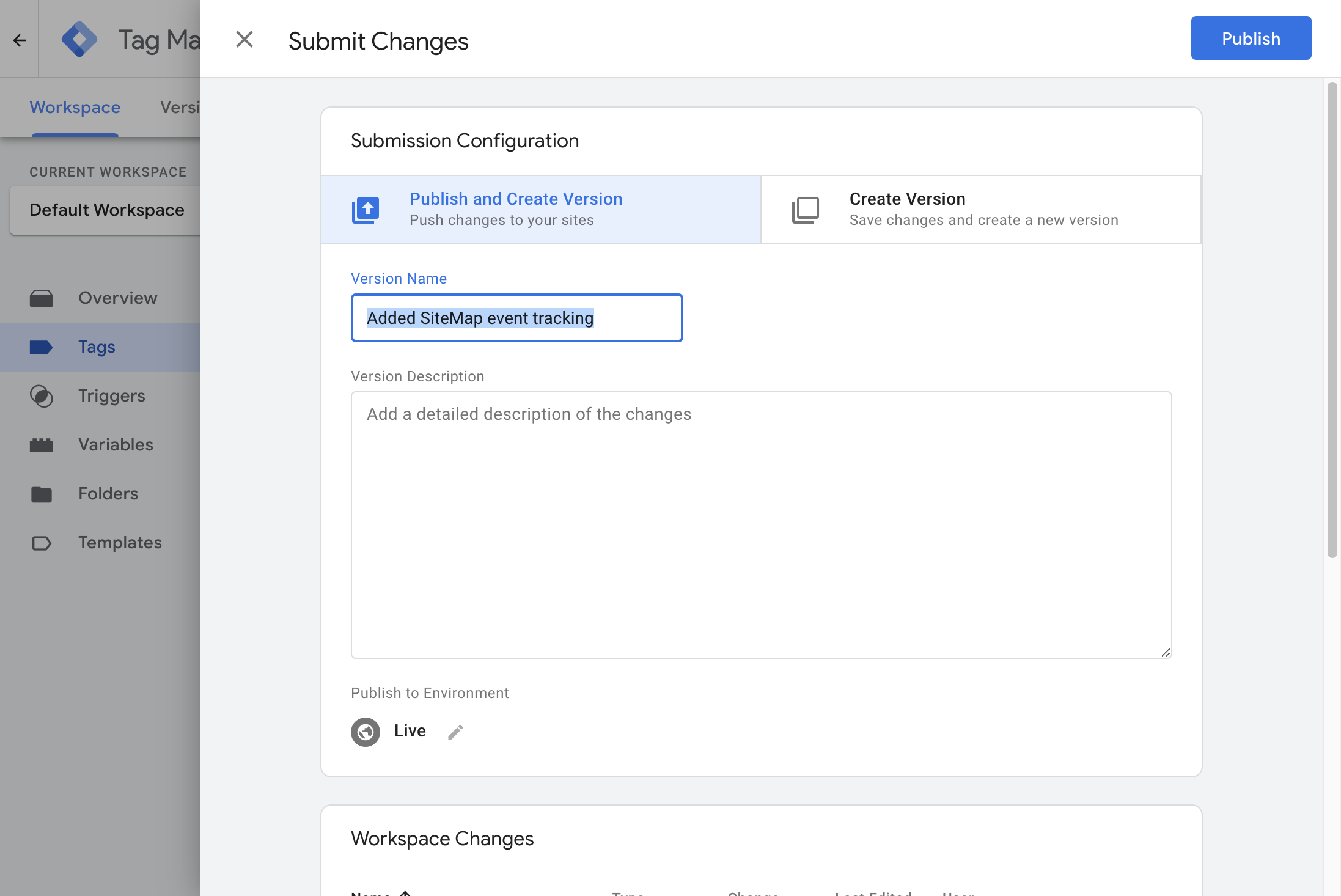
Task: Open Triggers in the sidebar
Action: 100,396
